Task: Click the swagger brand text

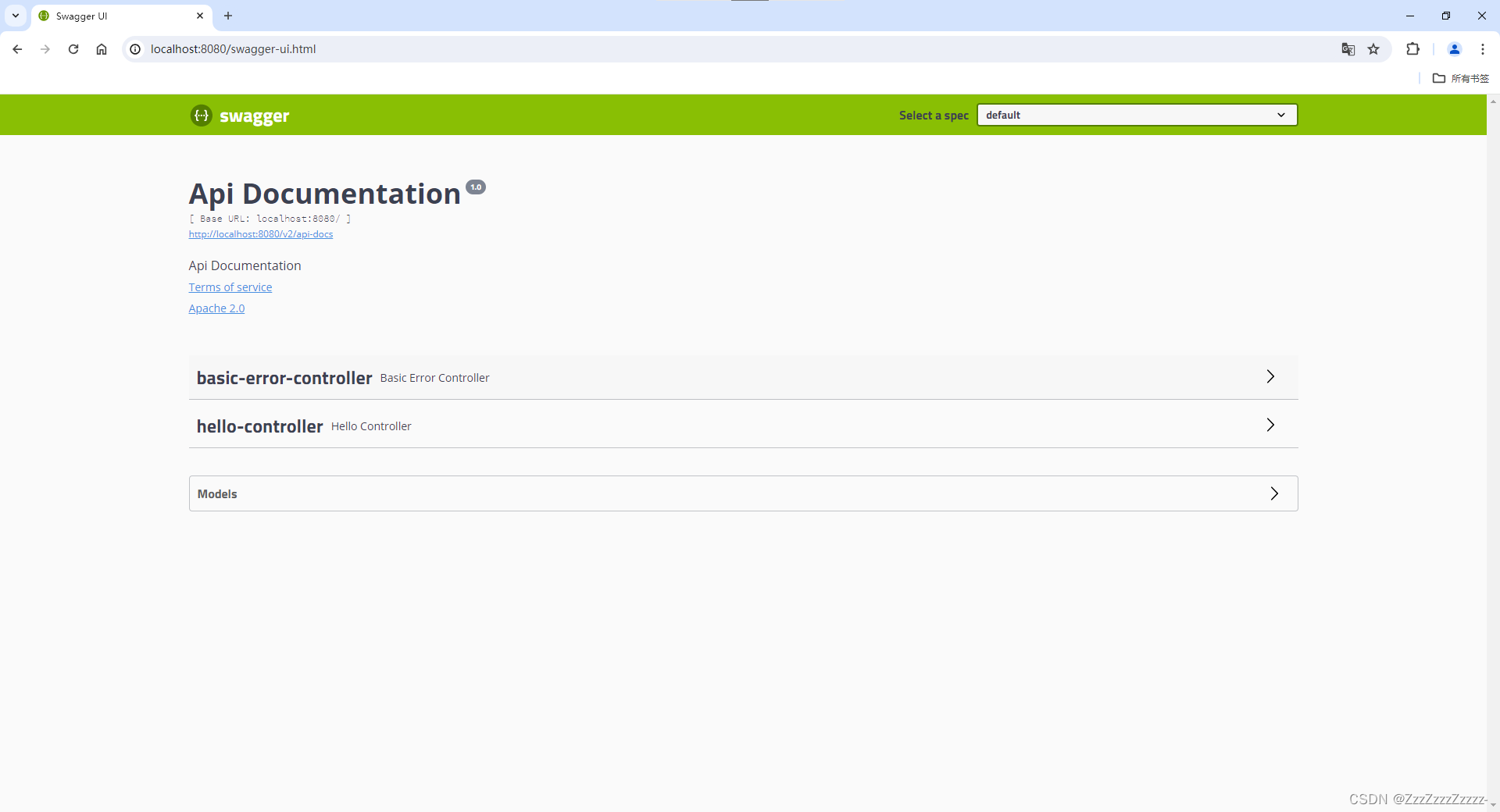Action: pyautogui.click(x=255, y=116)
